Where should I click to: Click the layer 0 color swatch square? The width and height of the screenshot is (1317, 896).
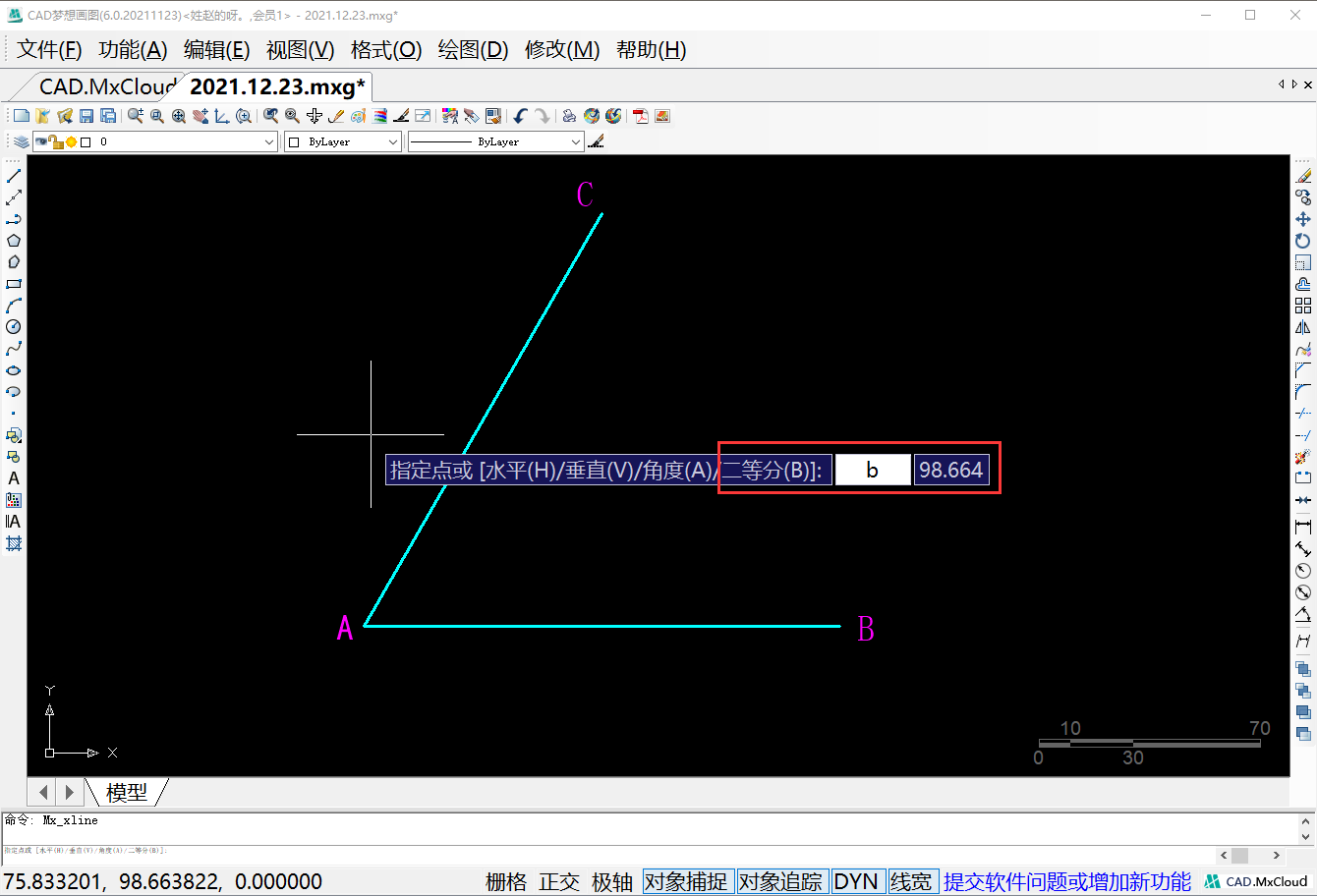click(86, 141)
